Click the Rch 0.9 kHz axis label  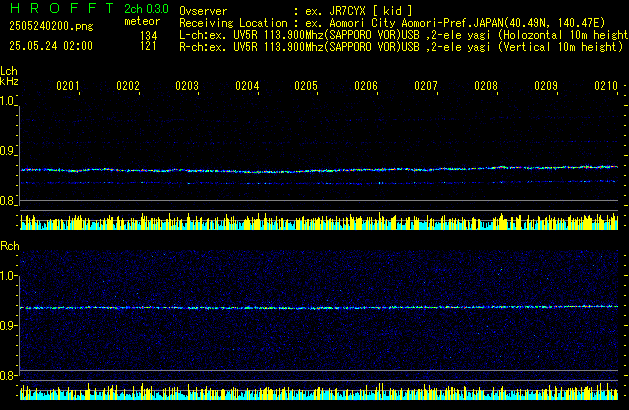click(8, 325)
